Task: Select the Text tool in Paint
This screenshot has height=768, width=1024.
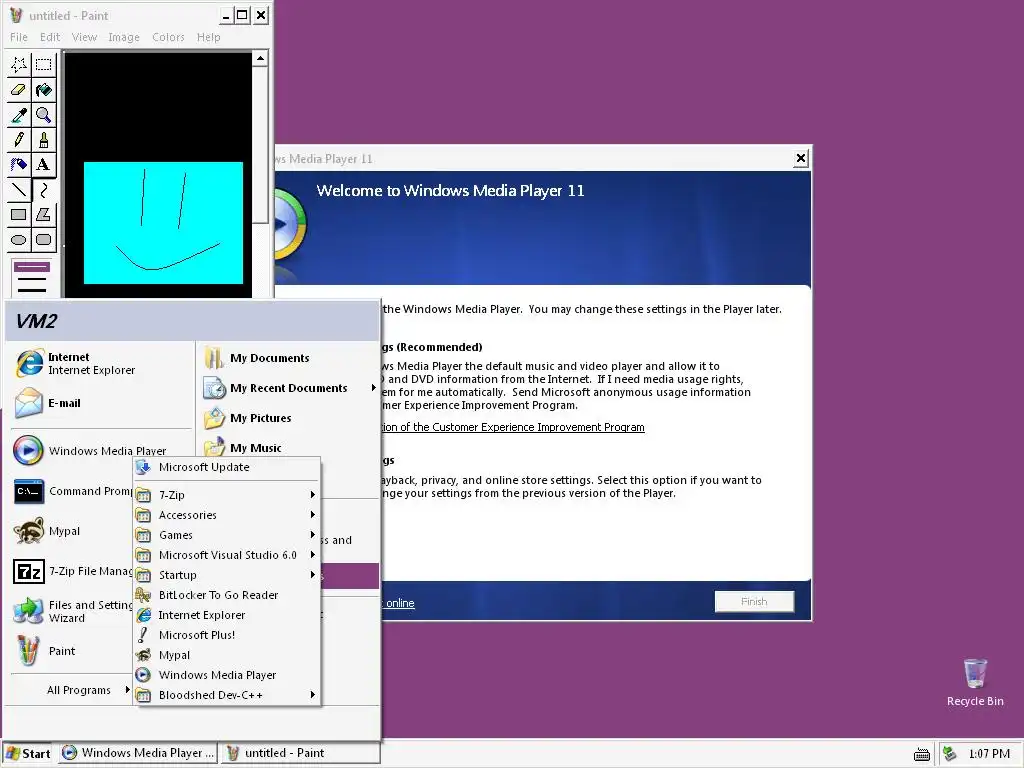Action: [44, 165]
